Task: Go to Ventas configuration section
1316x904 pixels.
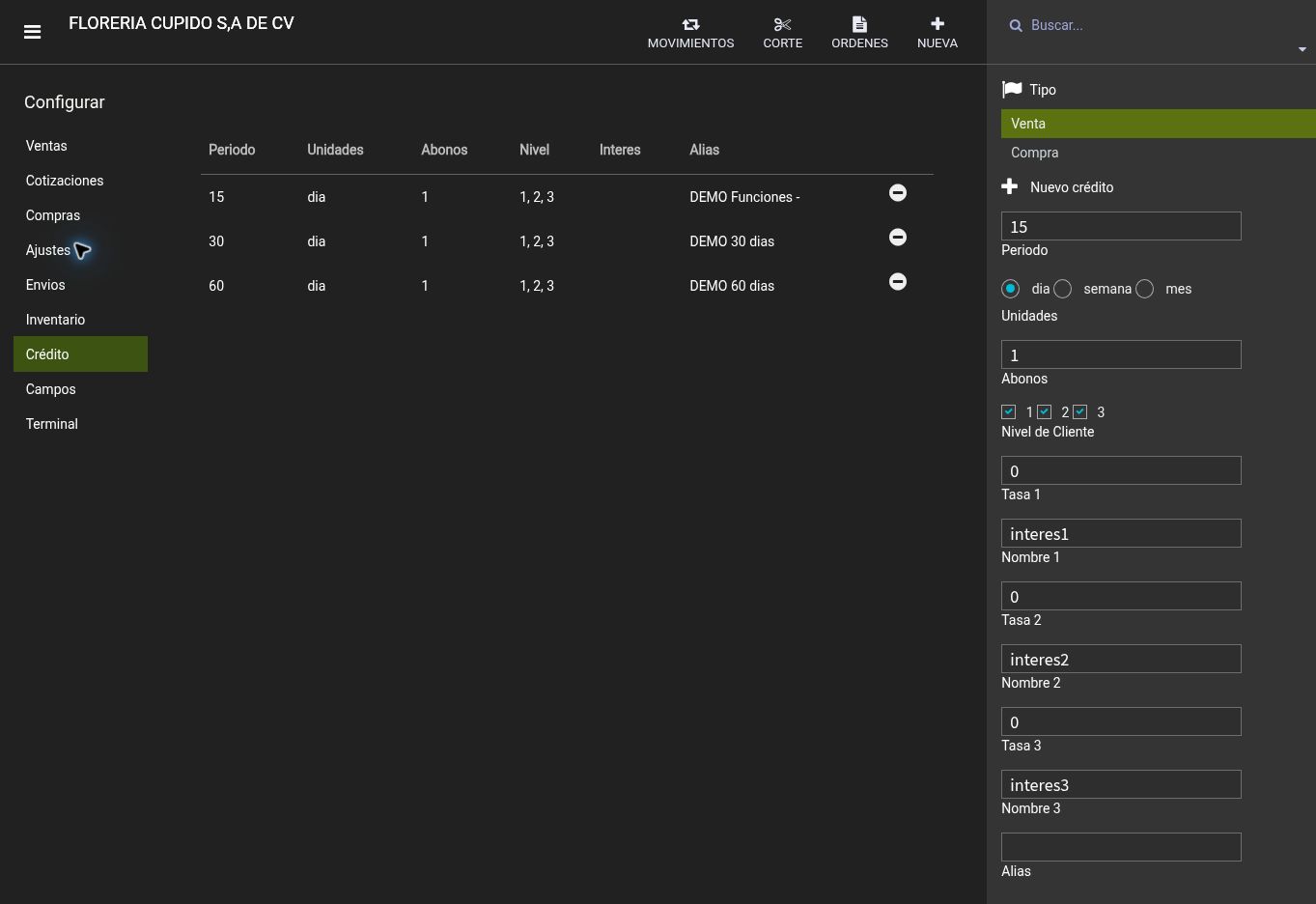Action: (x=80, y=146)
